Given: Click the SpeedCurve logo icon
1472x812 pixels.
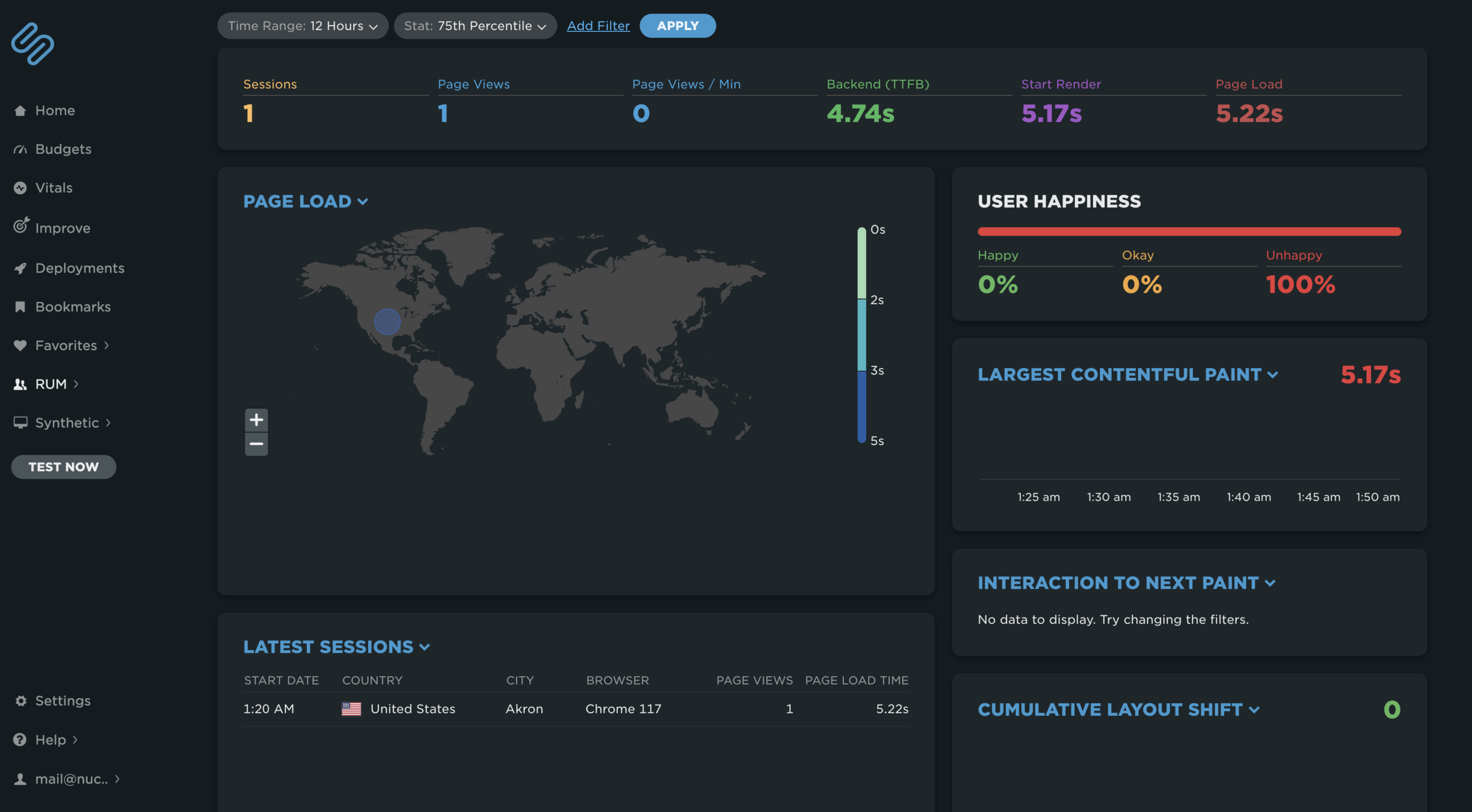Looking at the screenshot, I should (32, 43).
